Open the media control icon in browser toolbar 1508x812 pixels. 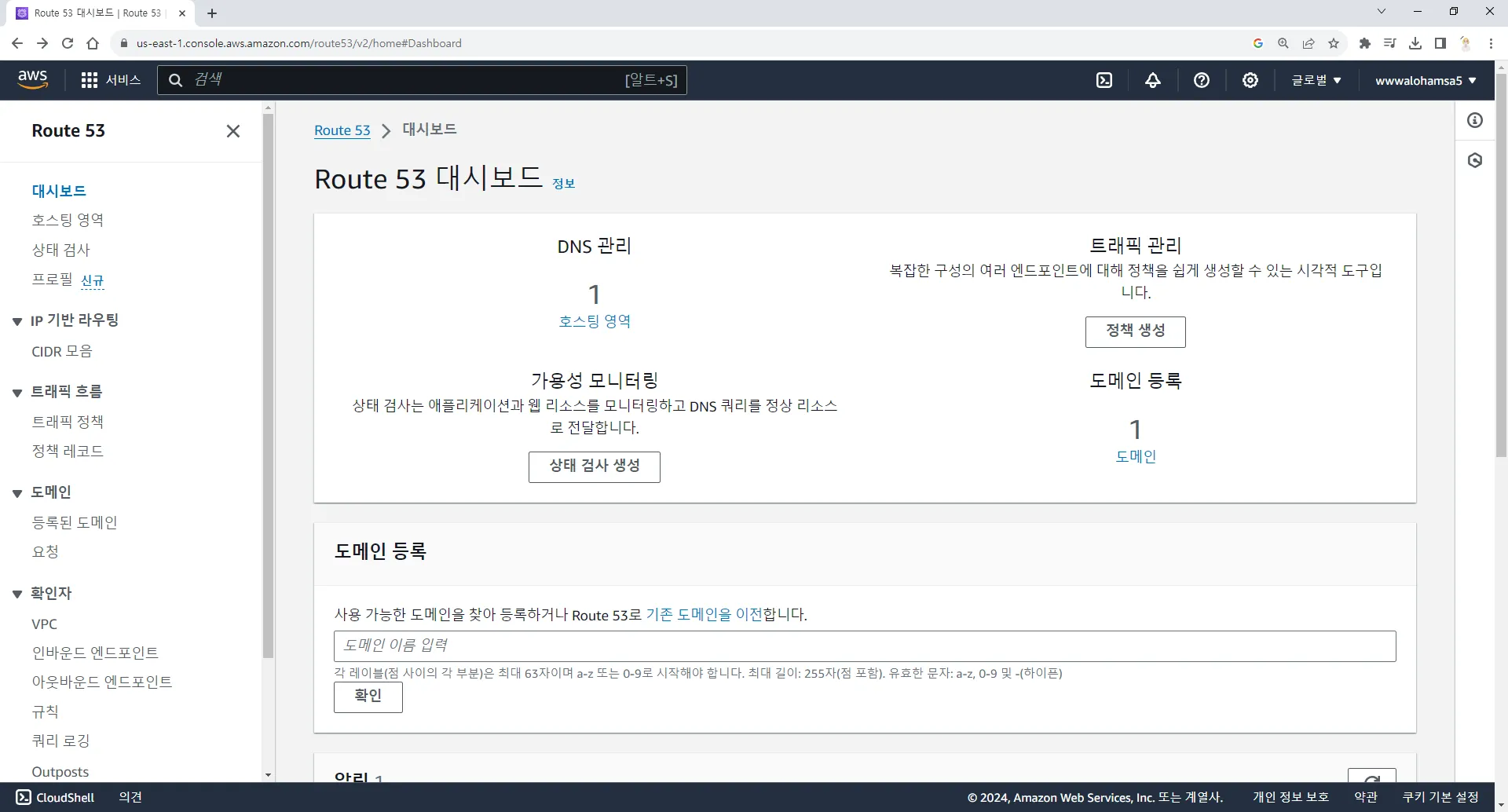click(1390, 43)
